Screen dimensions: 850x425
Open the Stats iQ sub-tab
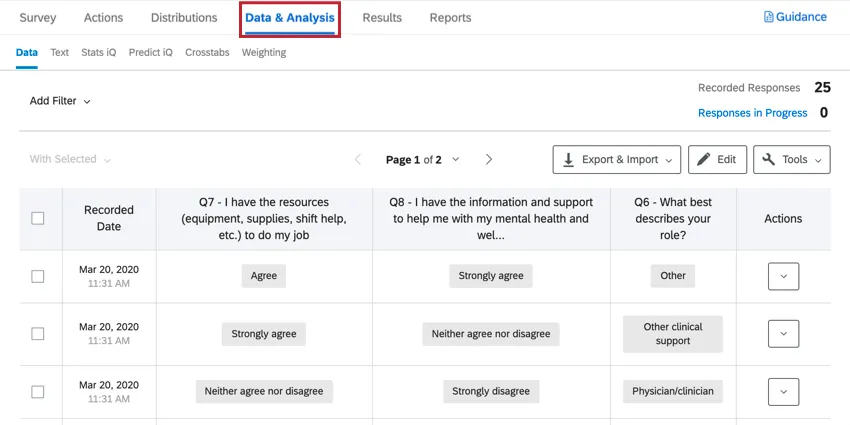point(99,52)
